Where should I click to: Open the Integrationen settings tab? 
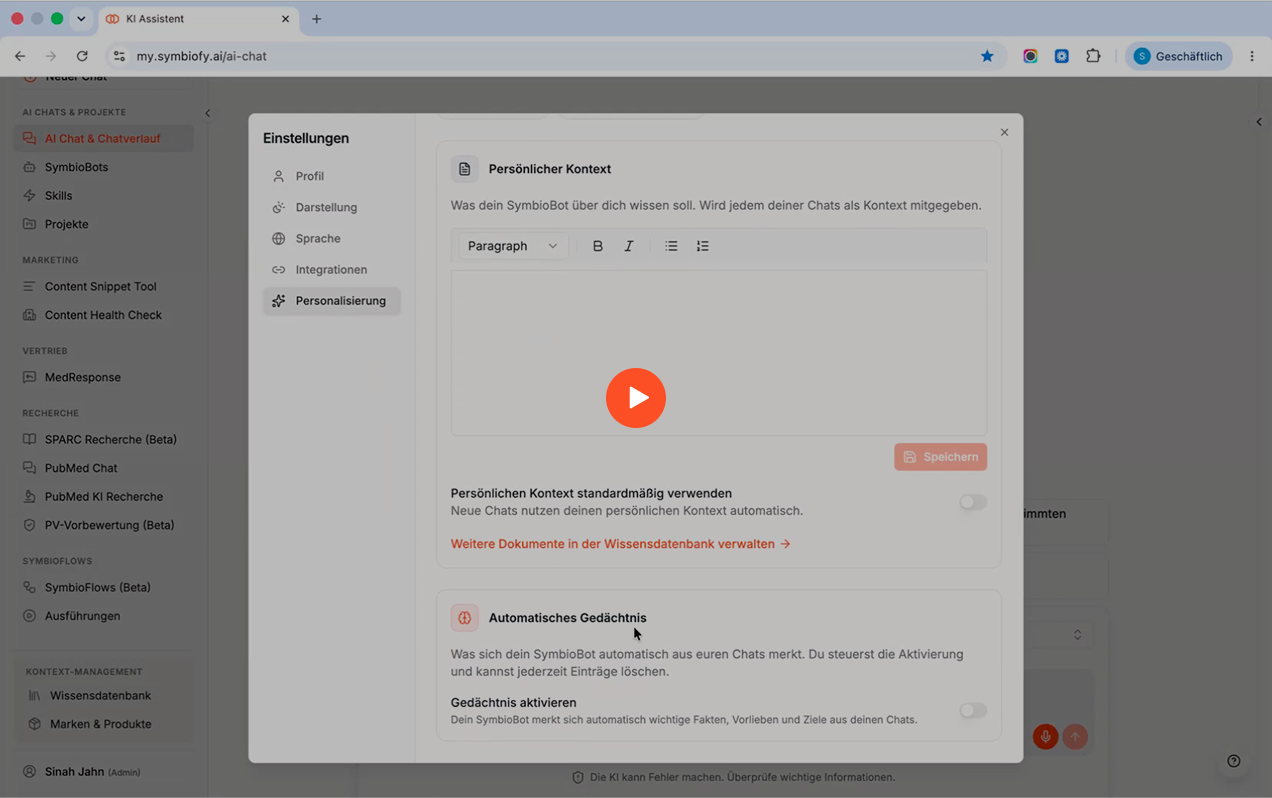[x=332, y=269]
